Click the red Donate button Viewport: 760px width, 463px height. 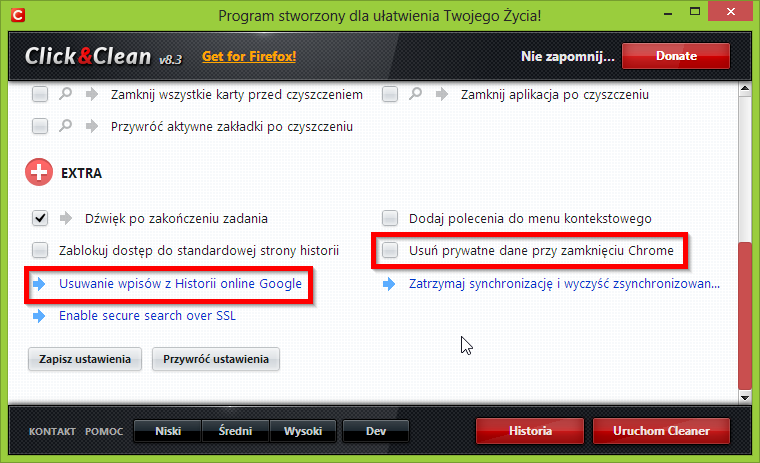click(x=676, y=56)
